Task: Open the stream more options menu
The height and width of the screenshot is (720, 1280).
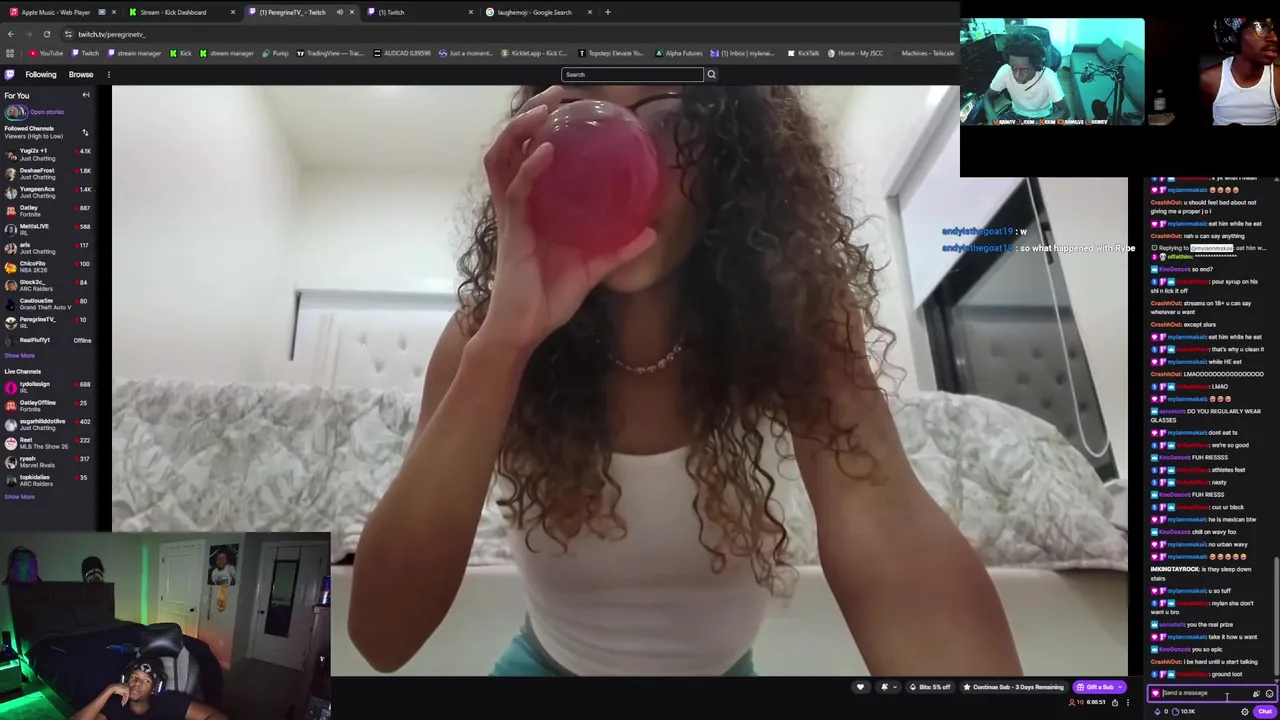Action: pyautogui.click(x=1128, y=702)
